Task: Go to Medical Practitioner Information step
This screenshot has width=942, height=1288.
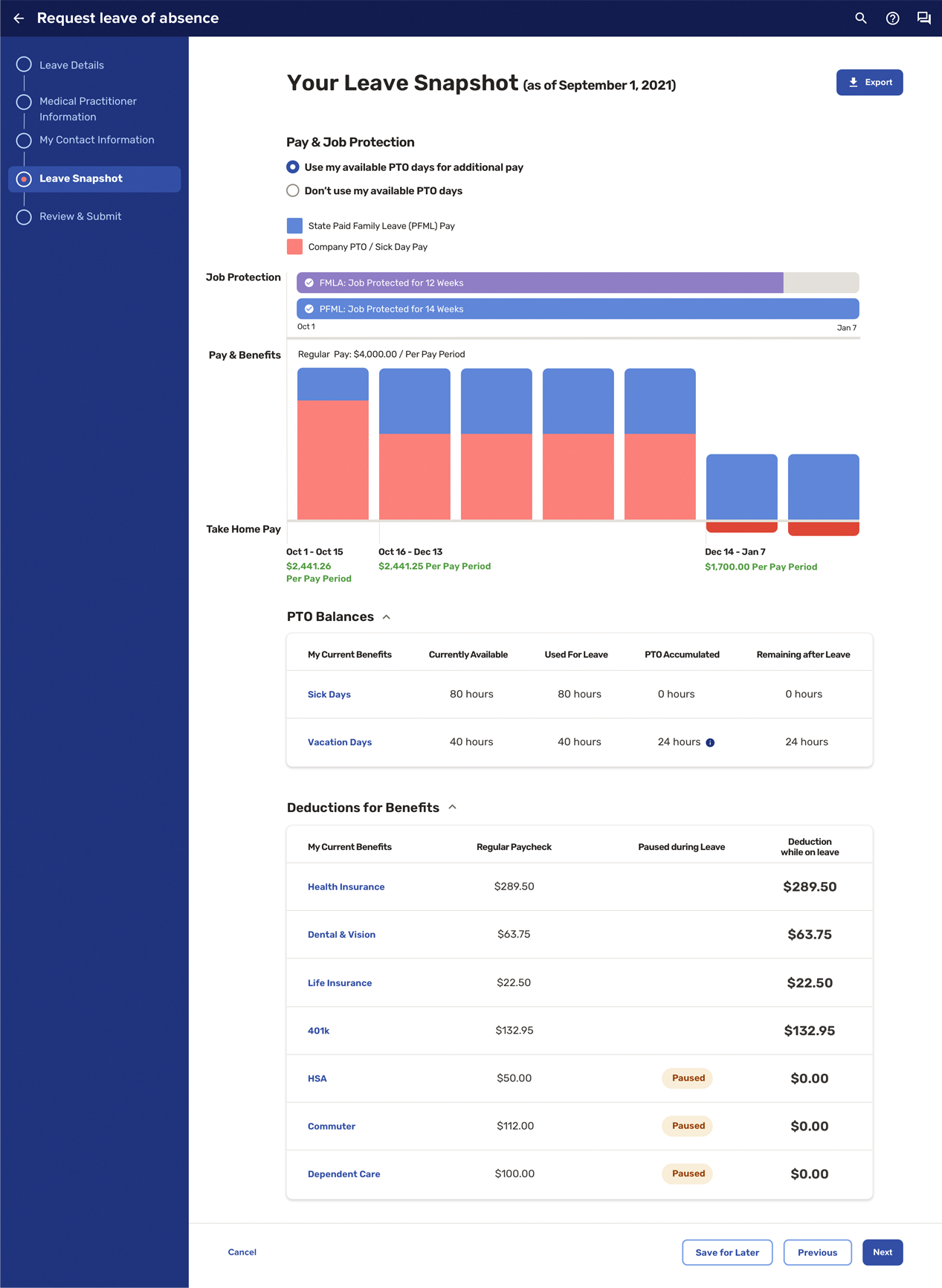Action: point(88,109)
